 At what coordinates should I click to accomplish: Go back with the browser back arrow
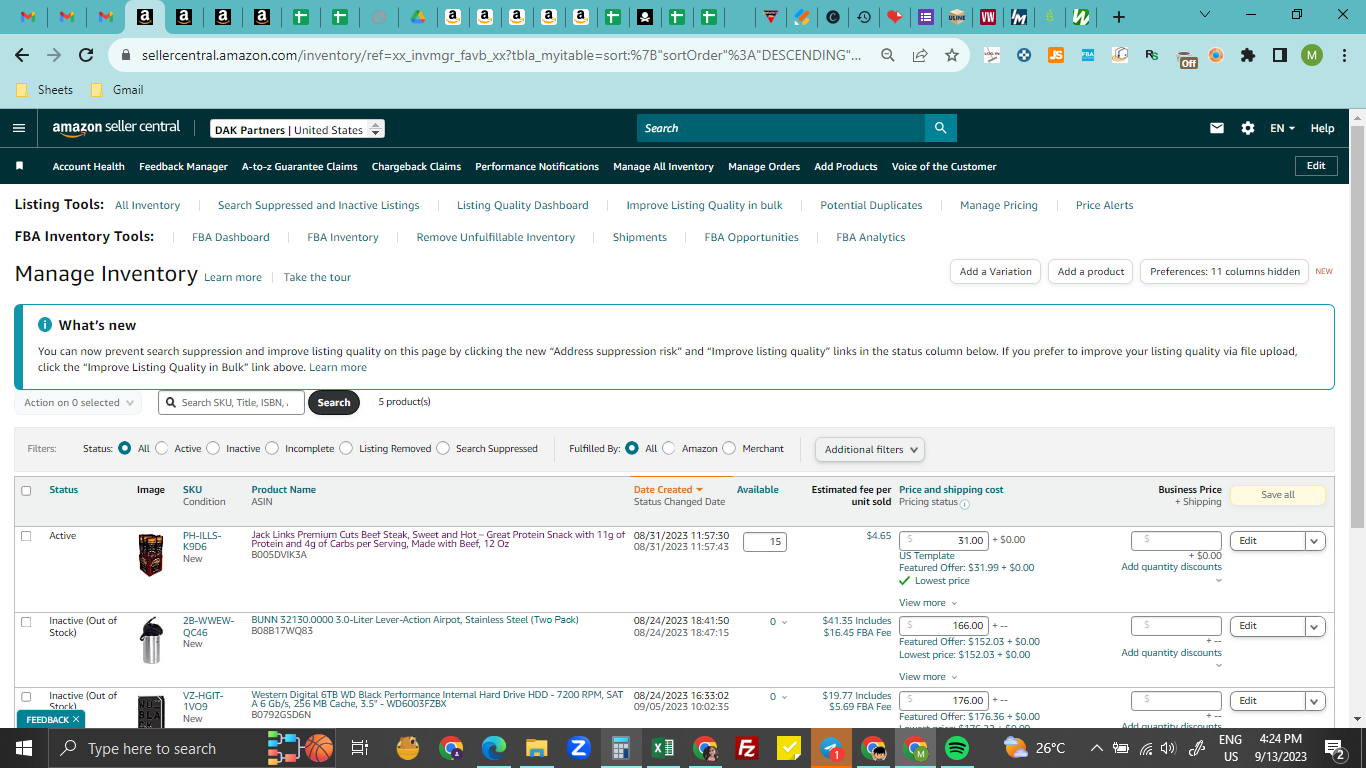tap(23, 55)
